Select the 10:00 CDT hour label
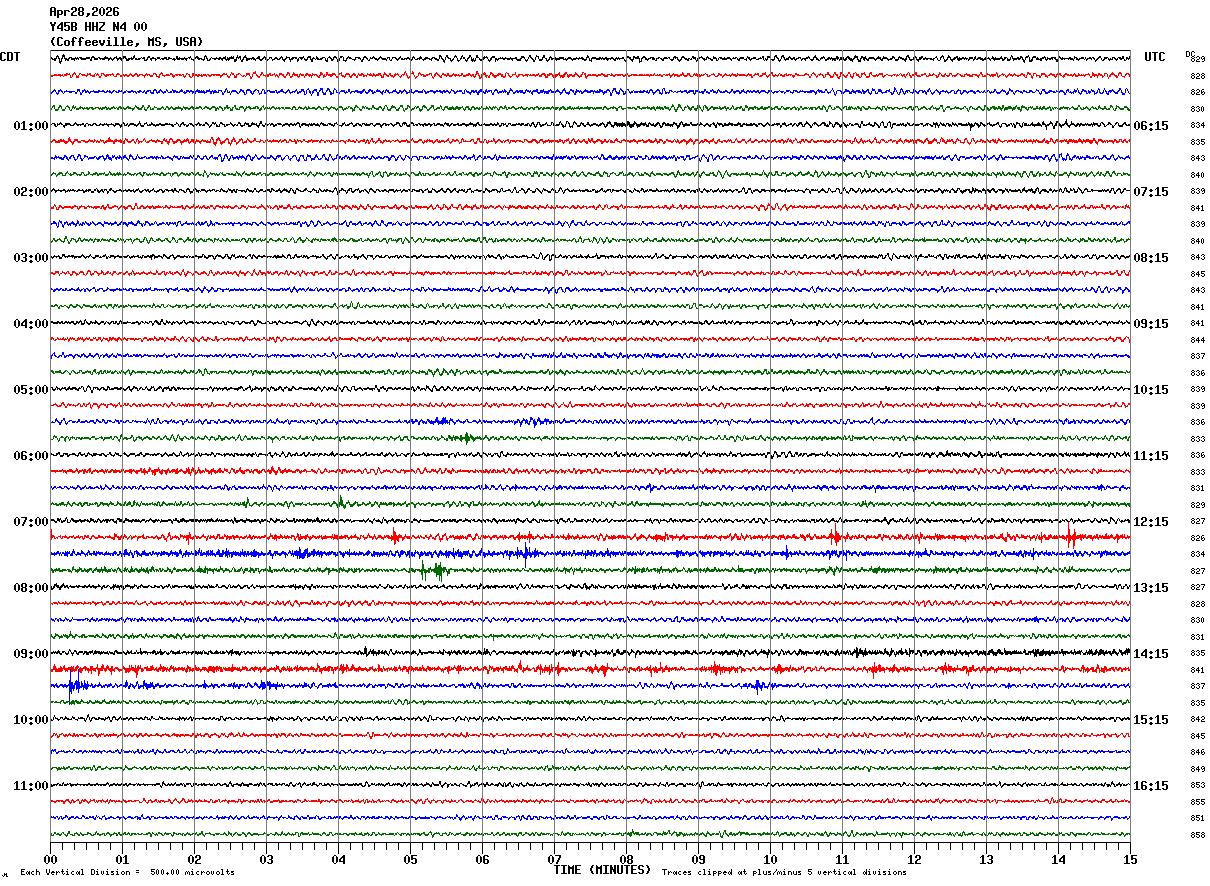Image resolution: width=1210 pixels, height=886 pixels. (x=31, y=720)
